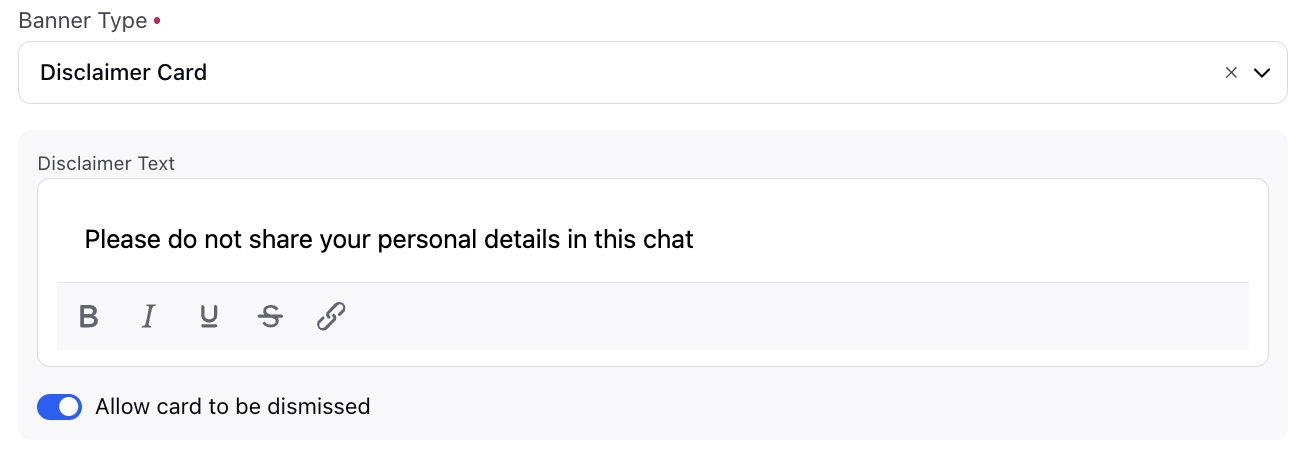Image resolution: width=1312 pixels, height=466 pixels.
Task: Clear the Disclaimer Card selection with X
Action: click(x=1231, y=72)
